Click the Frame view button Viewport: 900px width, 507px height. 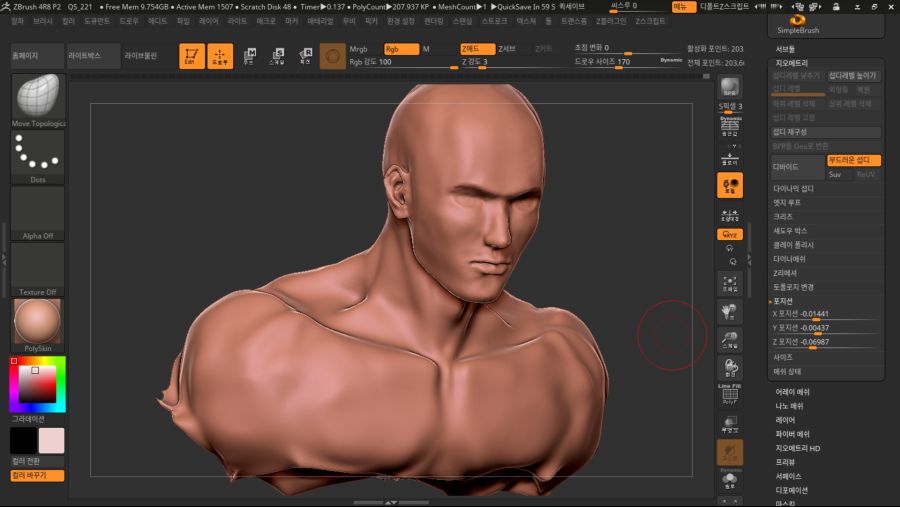pos(730,284)
